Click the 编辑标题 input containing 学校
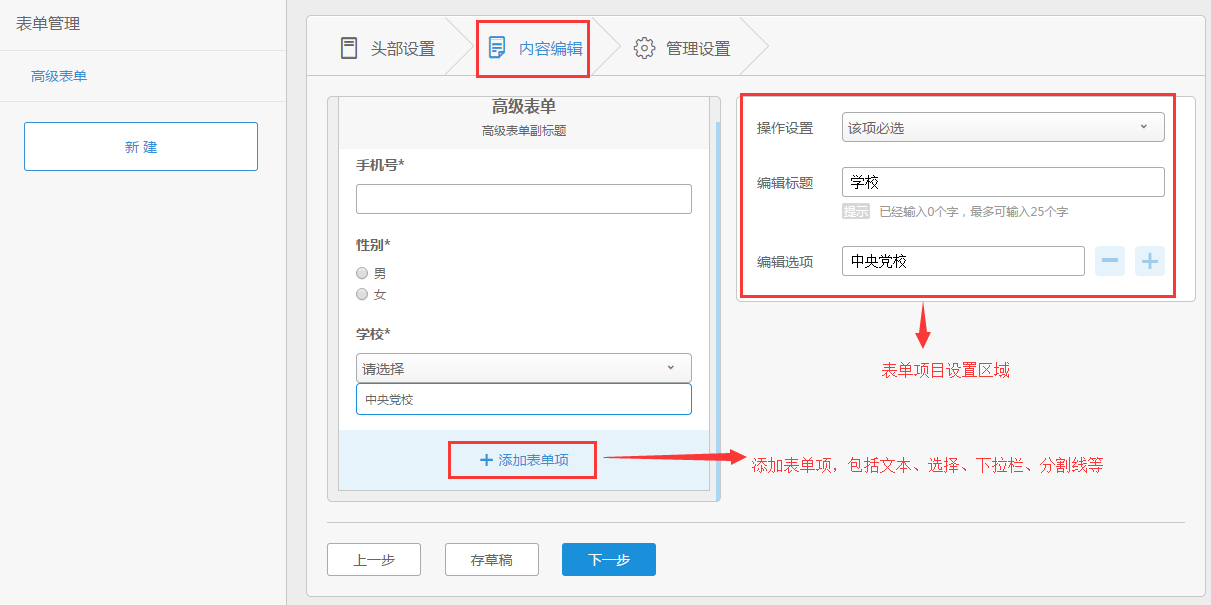Viewport: 1211px width, 605px height. (1003, 182)
